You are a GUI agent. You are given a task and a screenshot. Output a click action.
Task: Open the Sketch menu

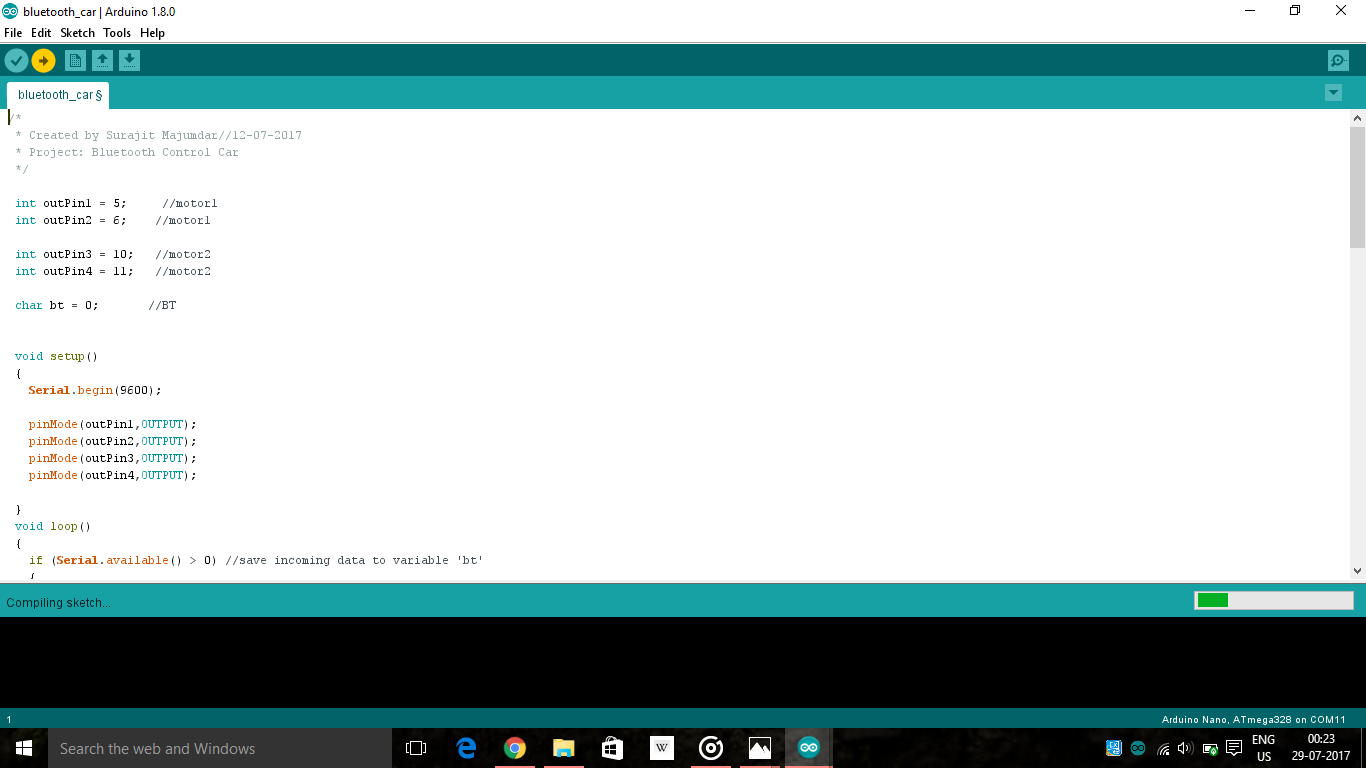[77, 32]
